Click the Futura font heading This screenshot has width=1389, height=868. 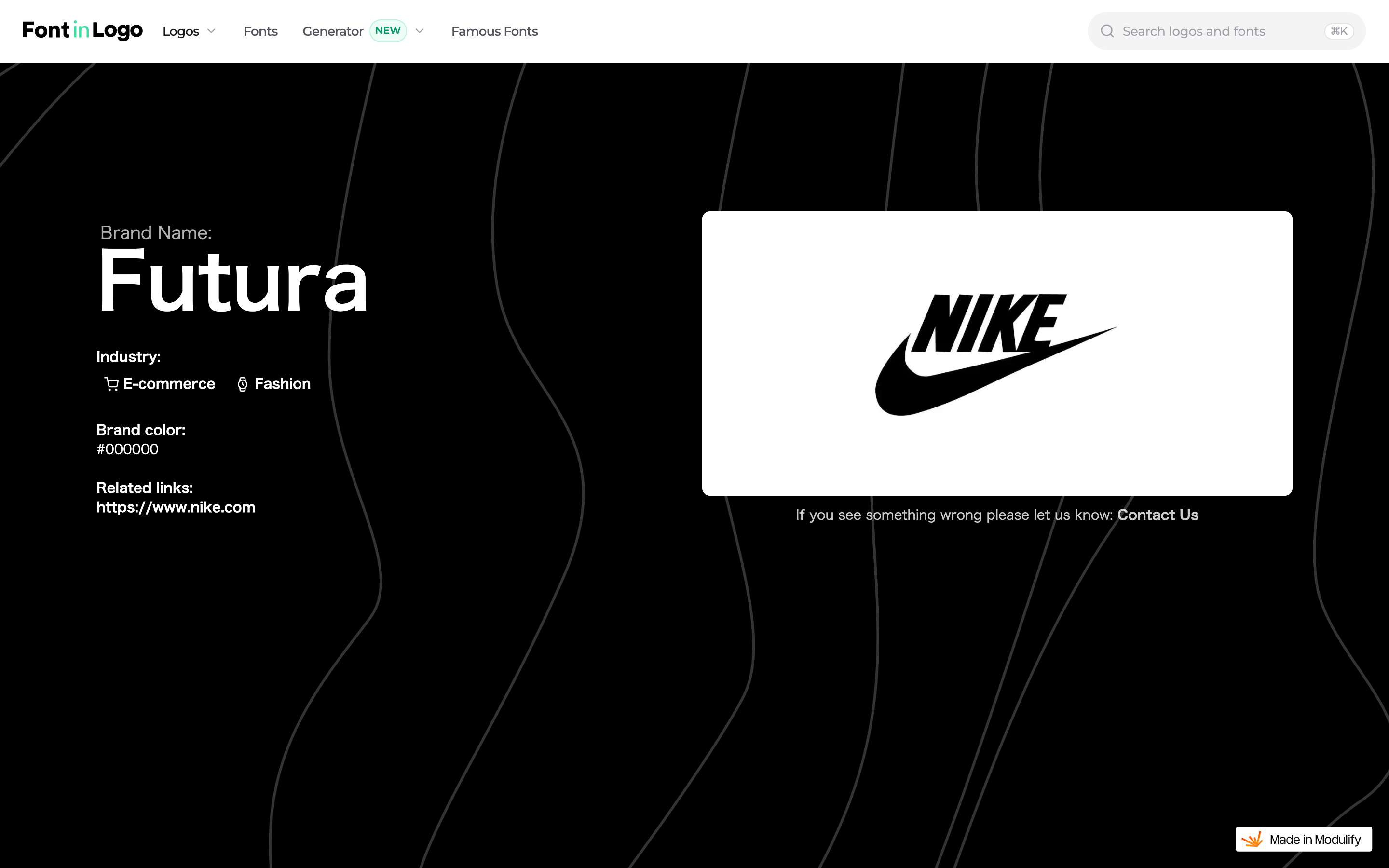pos(232,281)
